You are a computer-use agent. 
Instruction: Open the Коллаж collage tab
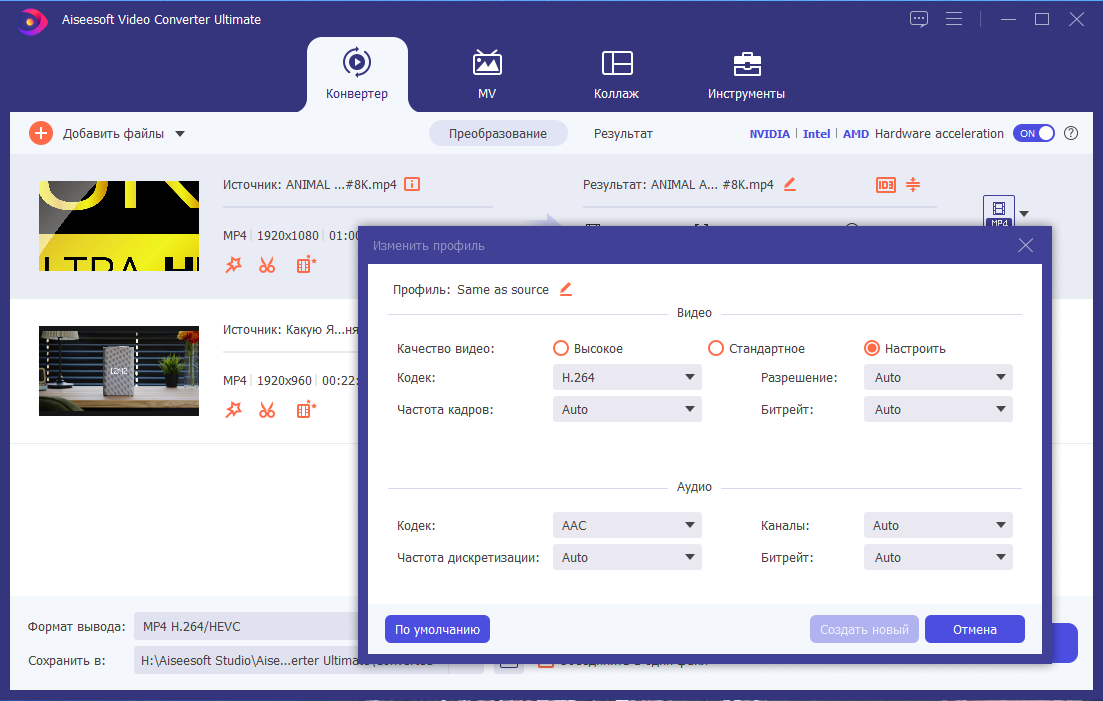coord(617,75)
